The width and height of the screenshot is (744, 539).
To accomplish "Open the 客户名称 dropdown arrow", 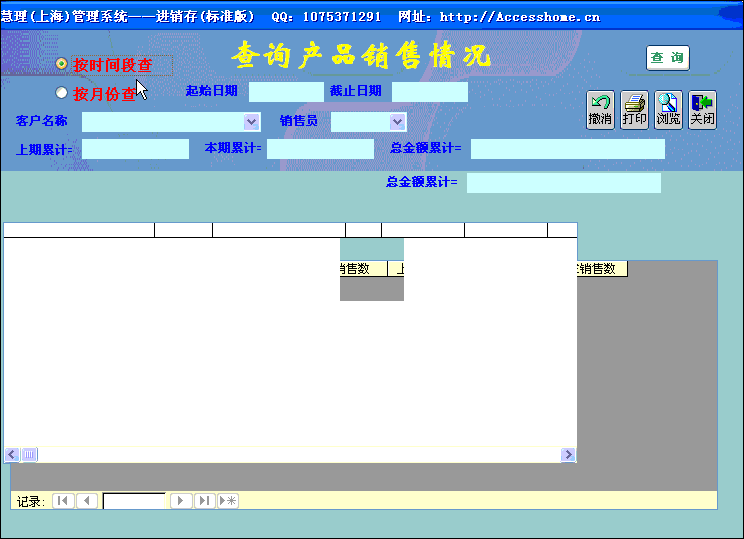I will tap(251, 122).
